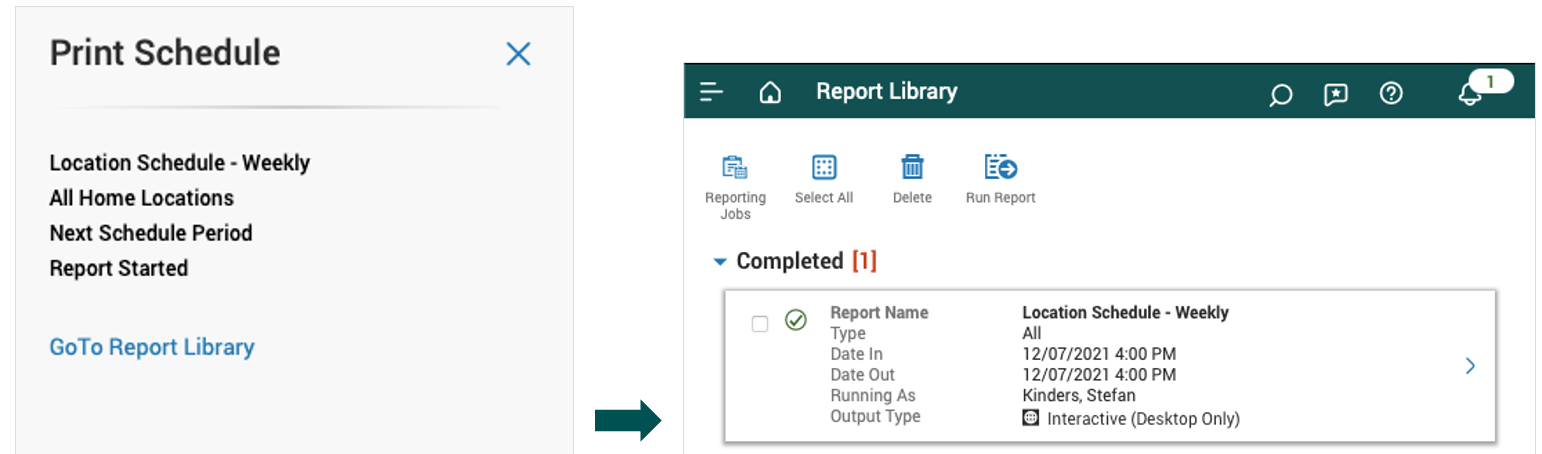Close the Print Schedule panel

518,54
